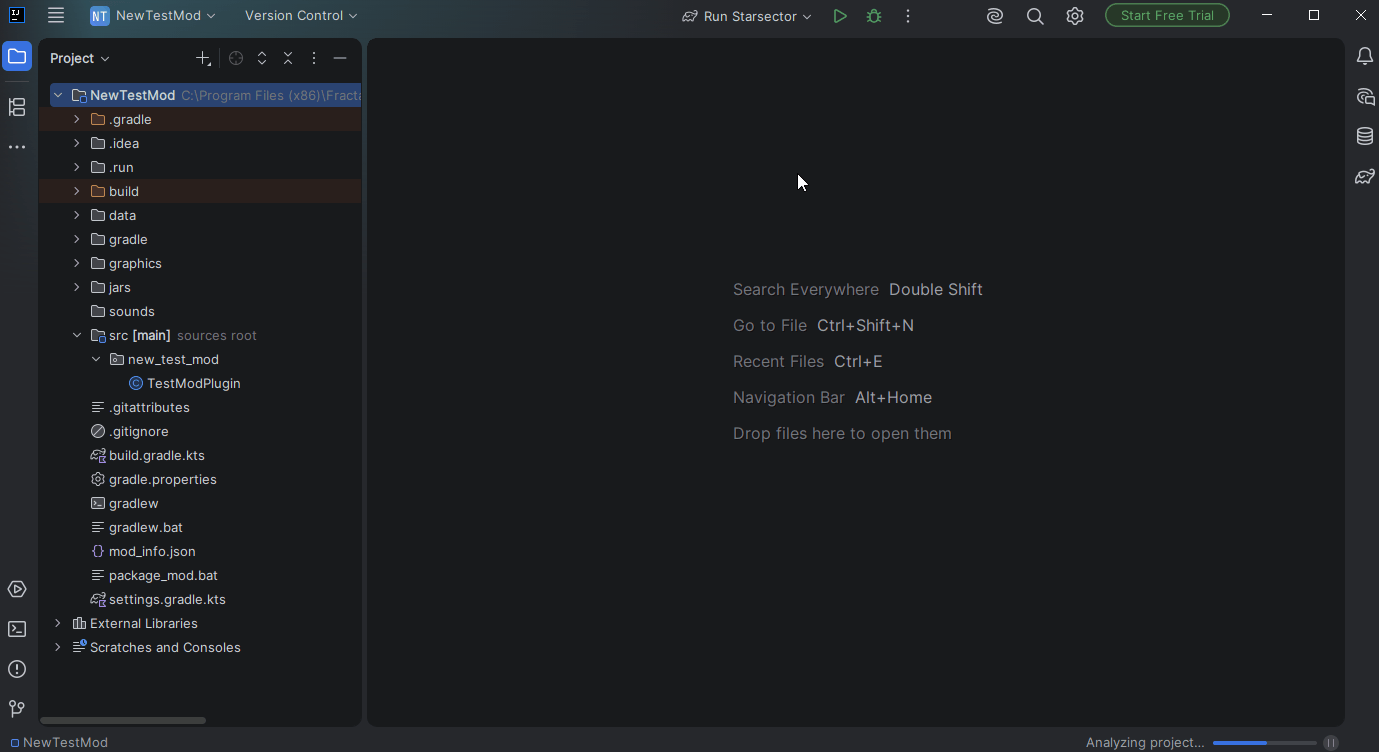This screenshot has width=1379, height=752.
Task: Open the Problems tool window
Action: point(17,669)
